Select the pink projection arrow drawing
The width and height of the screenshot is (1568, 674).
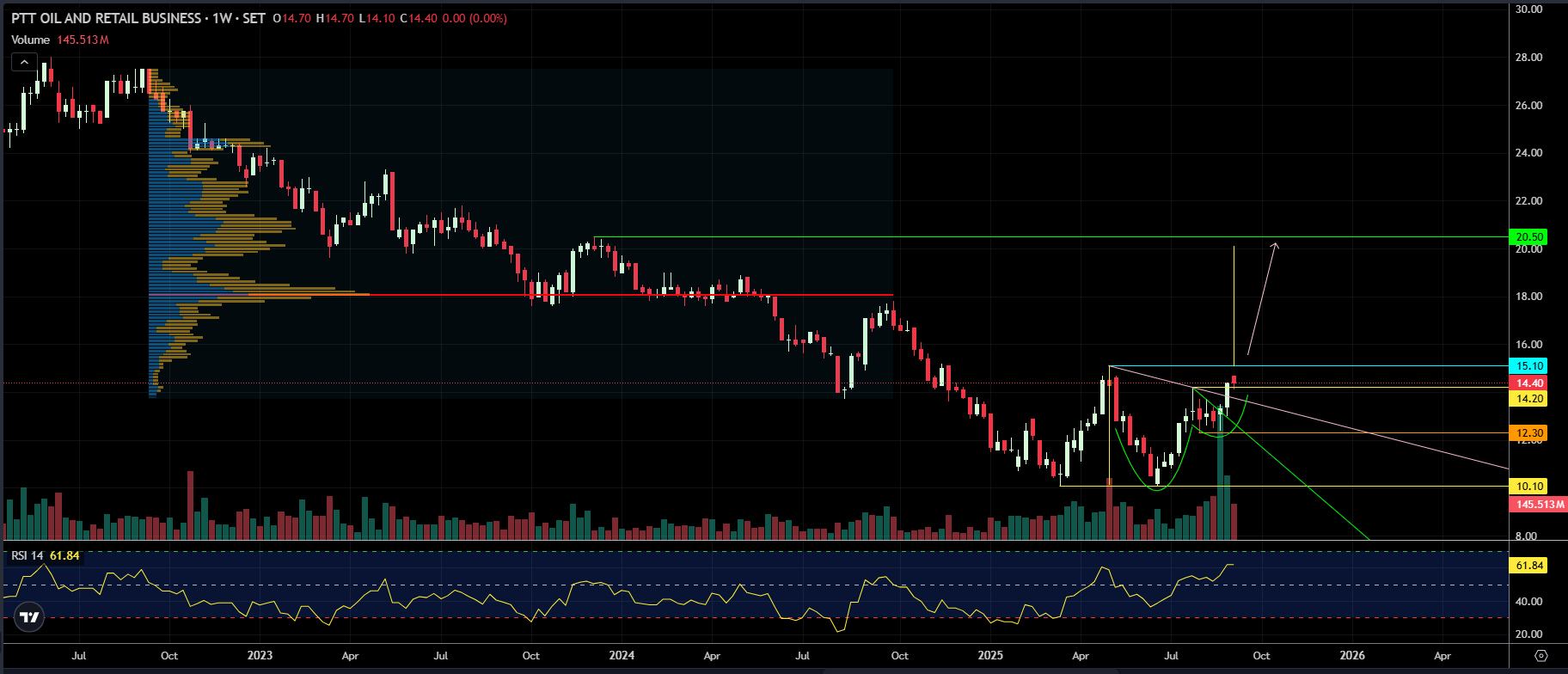[1263, 298]
